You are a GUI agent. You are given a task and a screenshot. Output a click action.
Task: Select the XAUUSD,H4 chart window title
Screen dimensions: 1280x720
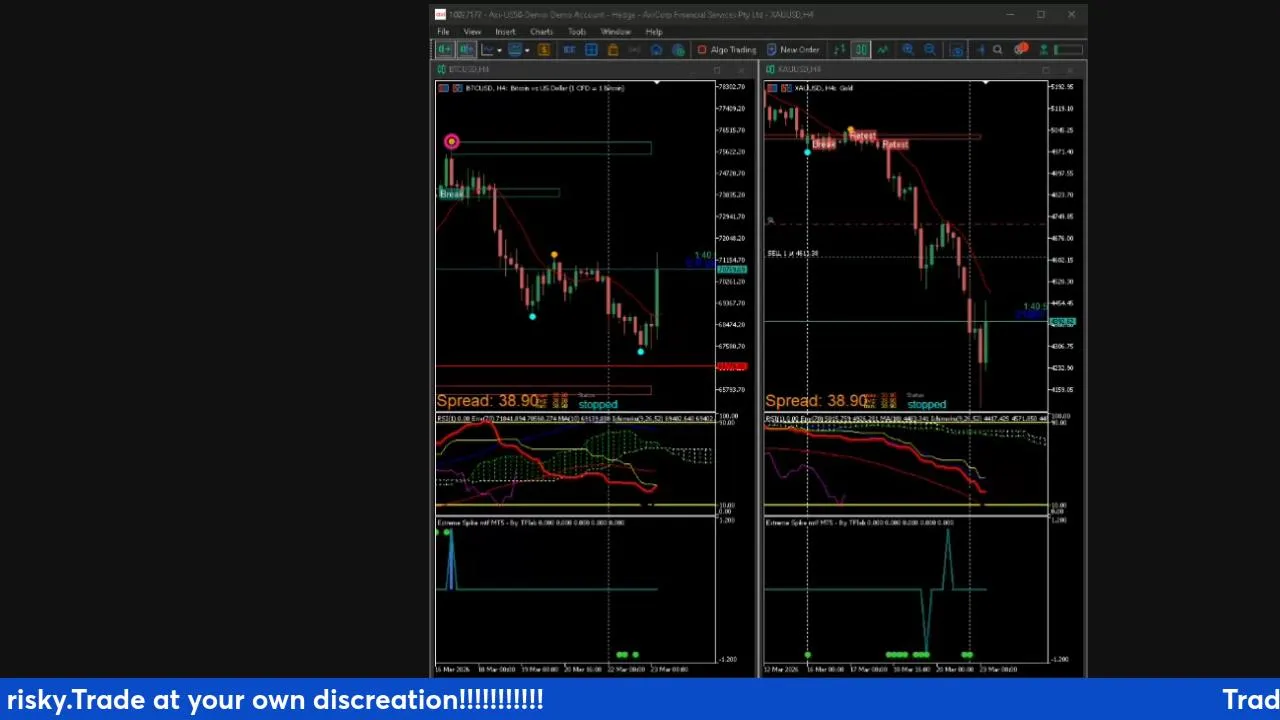click(799, 69)
